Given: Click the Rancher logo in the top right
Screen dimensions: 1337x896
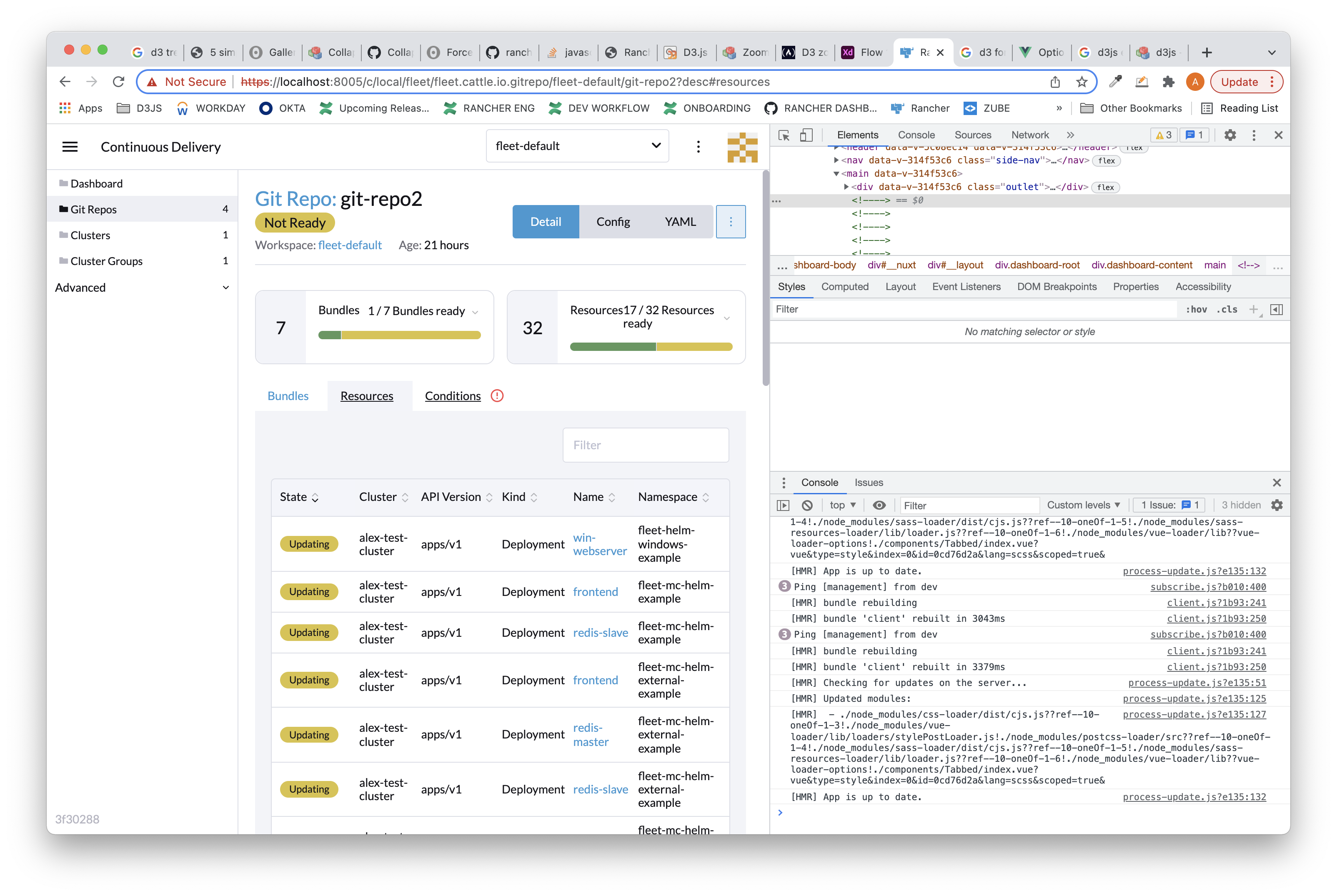Looking at the screenshot, I should click(741, 147).
